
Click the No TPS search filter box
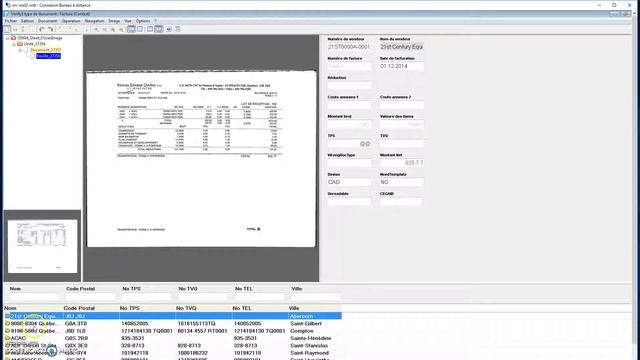(147, 297)
